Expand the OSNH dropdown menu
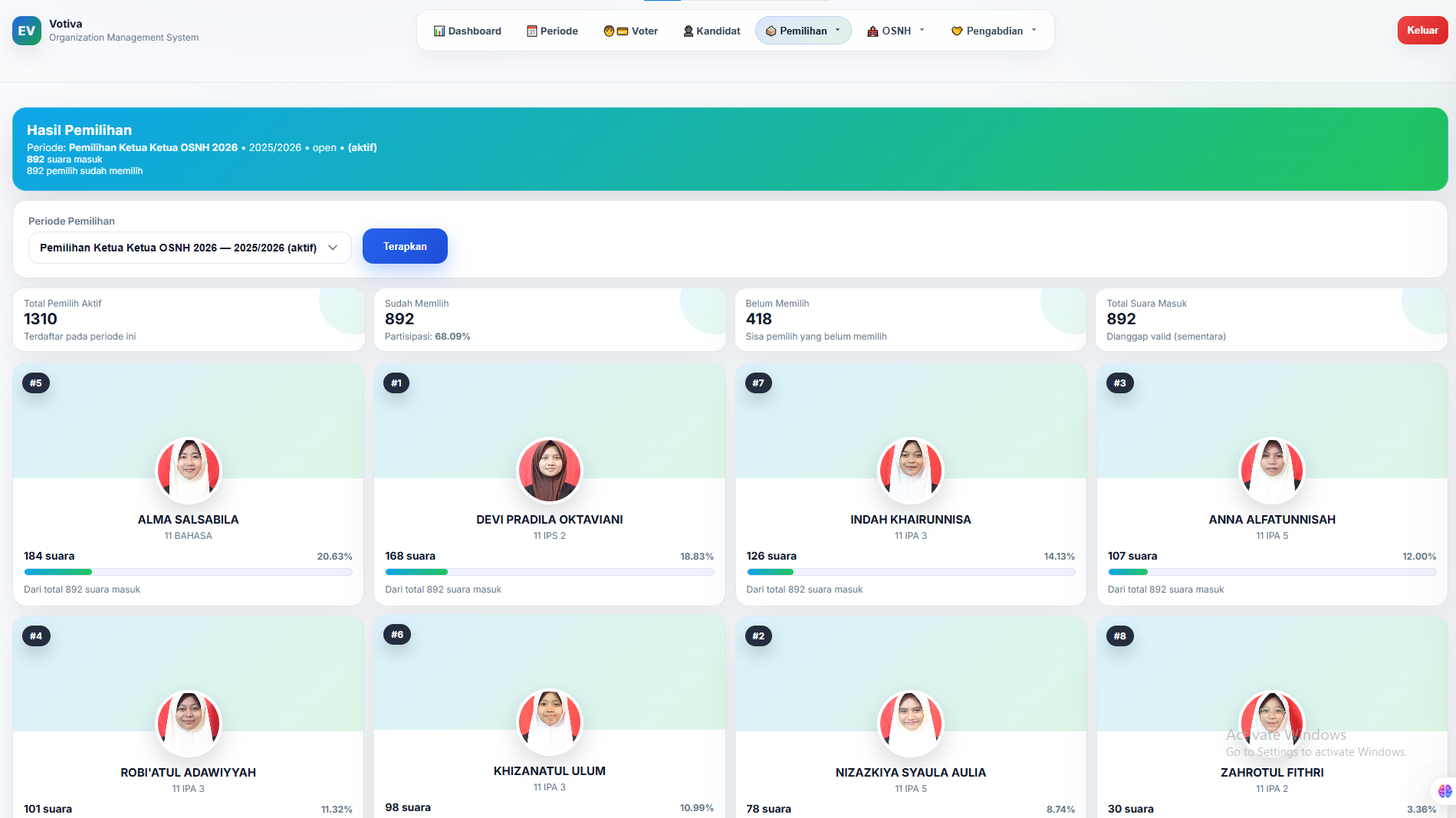This screenshot has width=1456, height=818. pyautogui.click(x=896, y=31)
